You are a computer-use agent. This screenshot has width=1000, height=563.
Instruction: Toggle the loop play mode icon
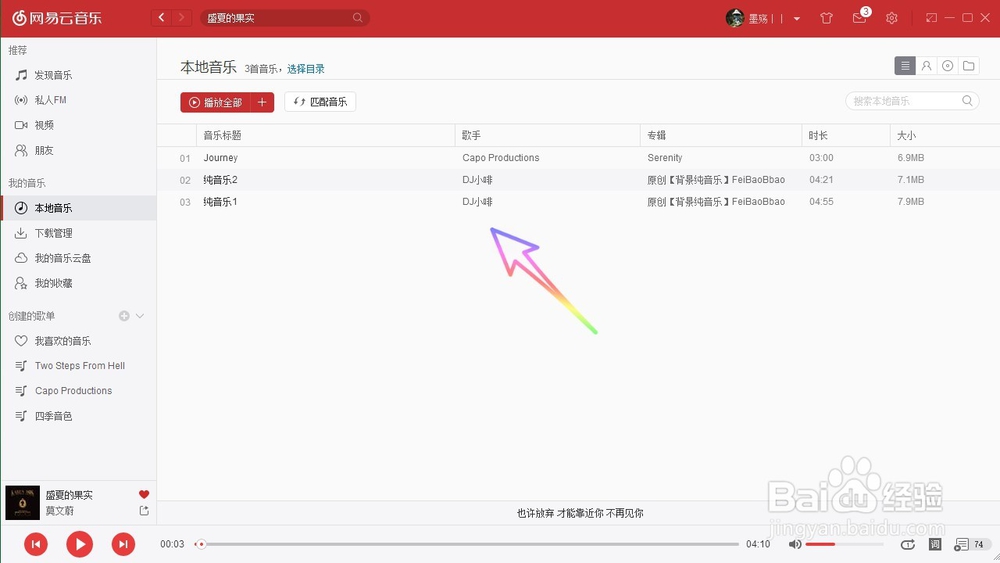click(x=908, y=544)
